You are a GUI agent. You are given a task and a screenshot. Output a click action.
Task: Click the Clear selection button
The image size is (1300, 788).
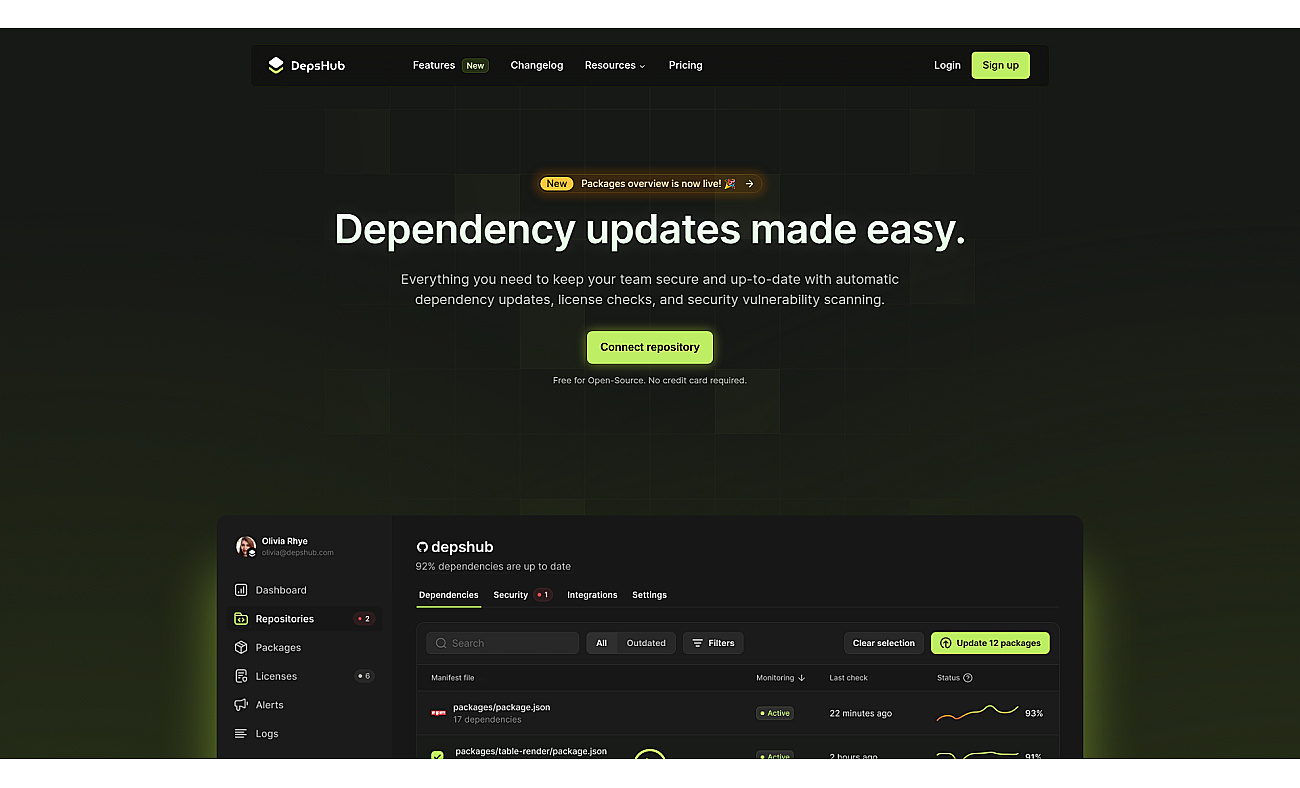click(884, 643)
